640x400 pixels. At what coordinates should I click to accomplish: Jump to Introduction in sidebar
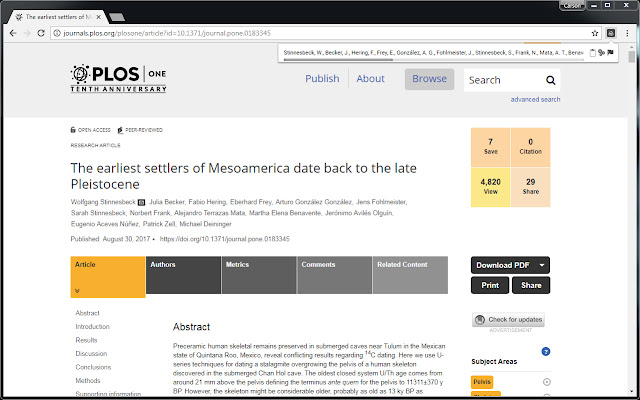click(93, 326)
